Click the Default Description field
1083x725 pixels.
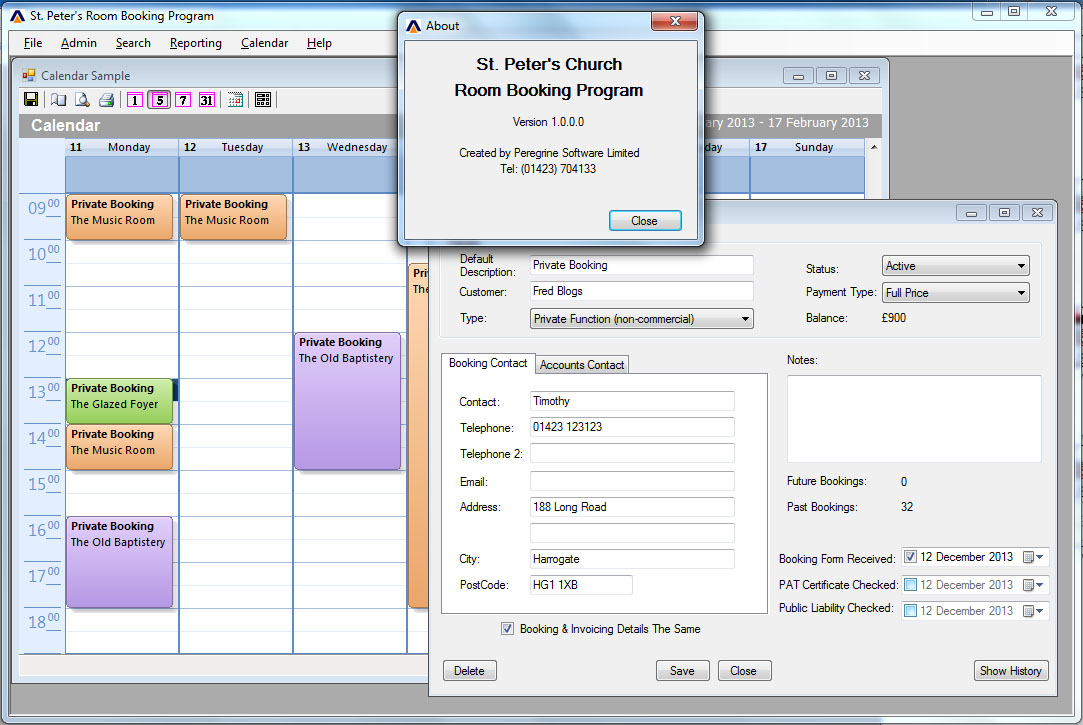click(x=642, y=265)
